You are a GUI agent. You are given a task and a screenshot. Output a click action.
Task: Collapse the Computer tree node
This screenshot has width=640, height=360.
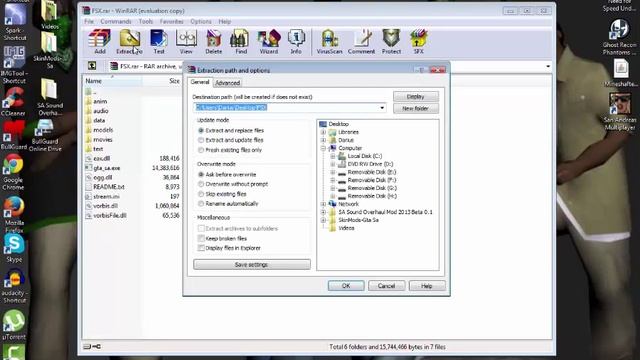pos(323,148)
